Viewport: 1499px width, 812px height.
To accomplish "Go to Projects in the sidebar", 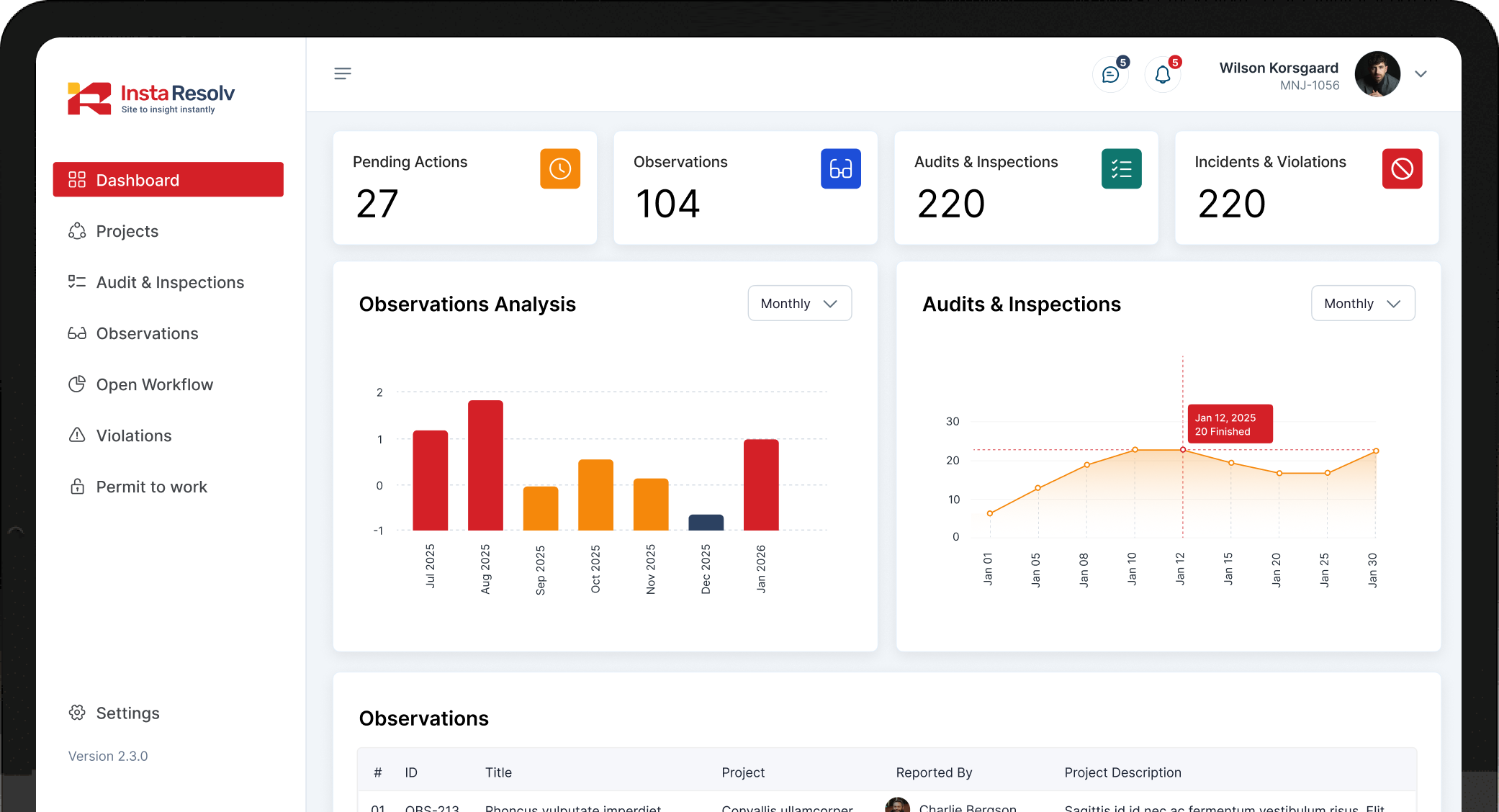I will point(127,231).
